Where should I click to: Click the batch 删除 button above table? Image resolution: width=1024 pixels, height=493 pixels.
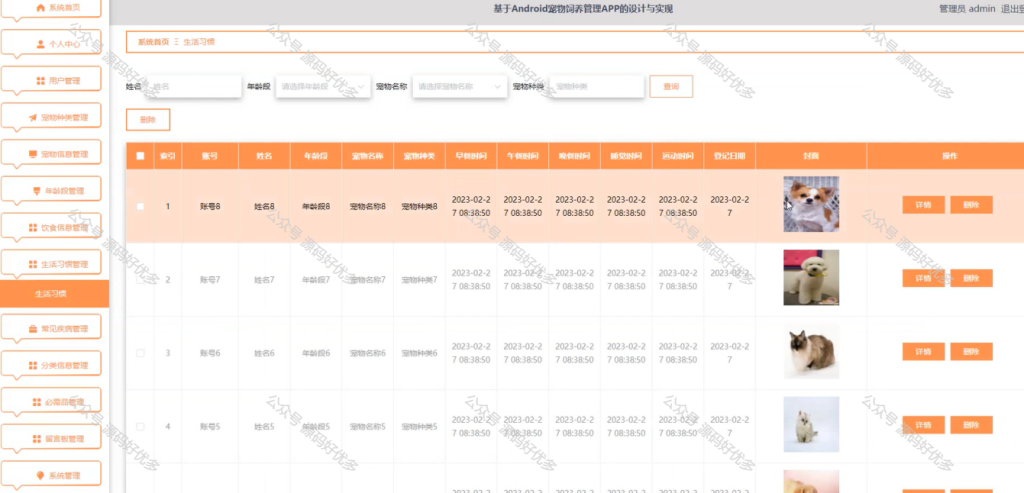pos(148,119)
